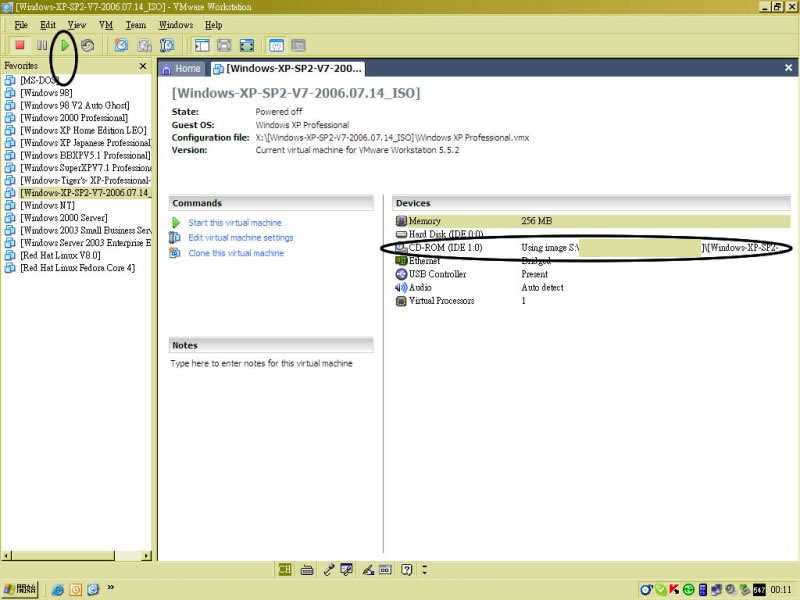This screenshot has height=600, width=800.
Task: Open the Help menu
Action: (x=214, y=25)
